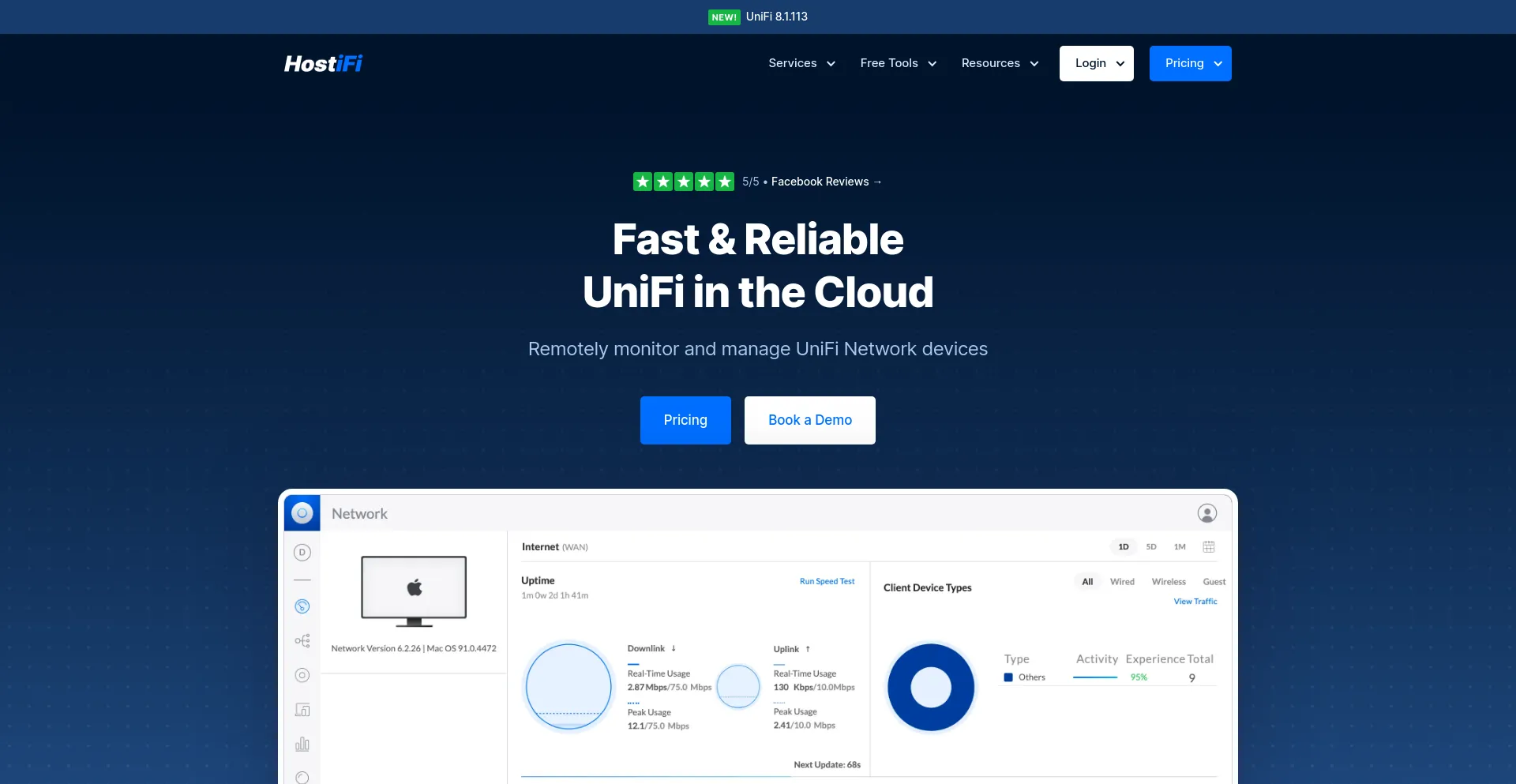
Task: Click the View Traffic link
Action: [x=1195, y=602]
